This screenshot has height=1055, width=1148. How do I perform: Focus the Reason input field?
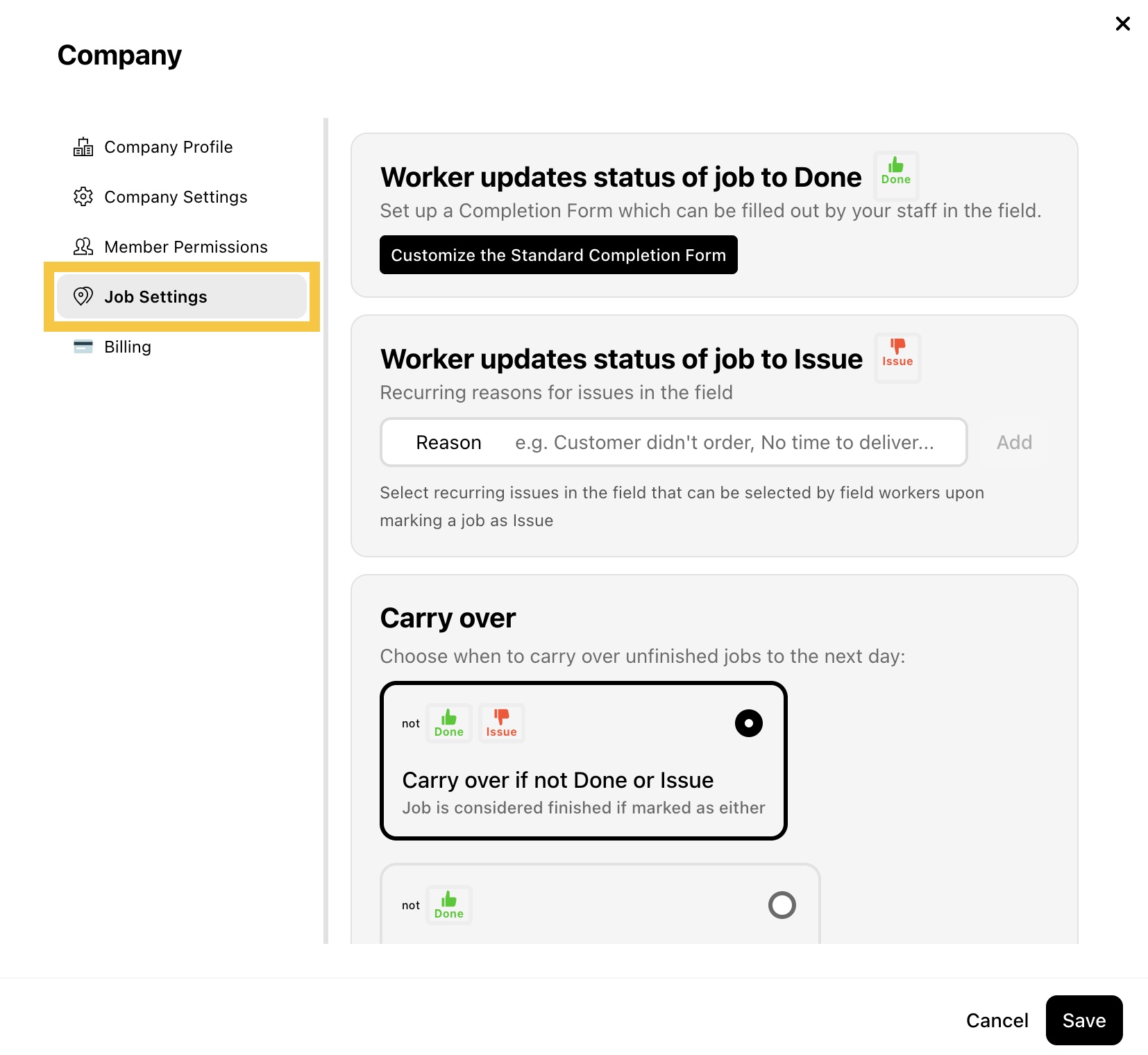click(674, 442)
